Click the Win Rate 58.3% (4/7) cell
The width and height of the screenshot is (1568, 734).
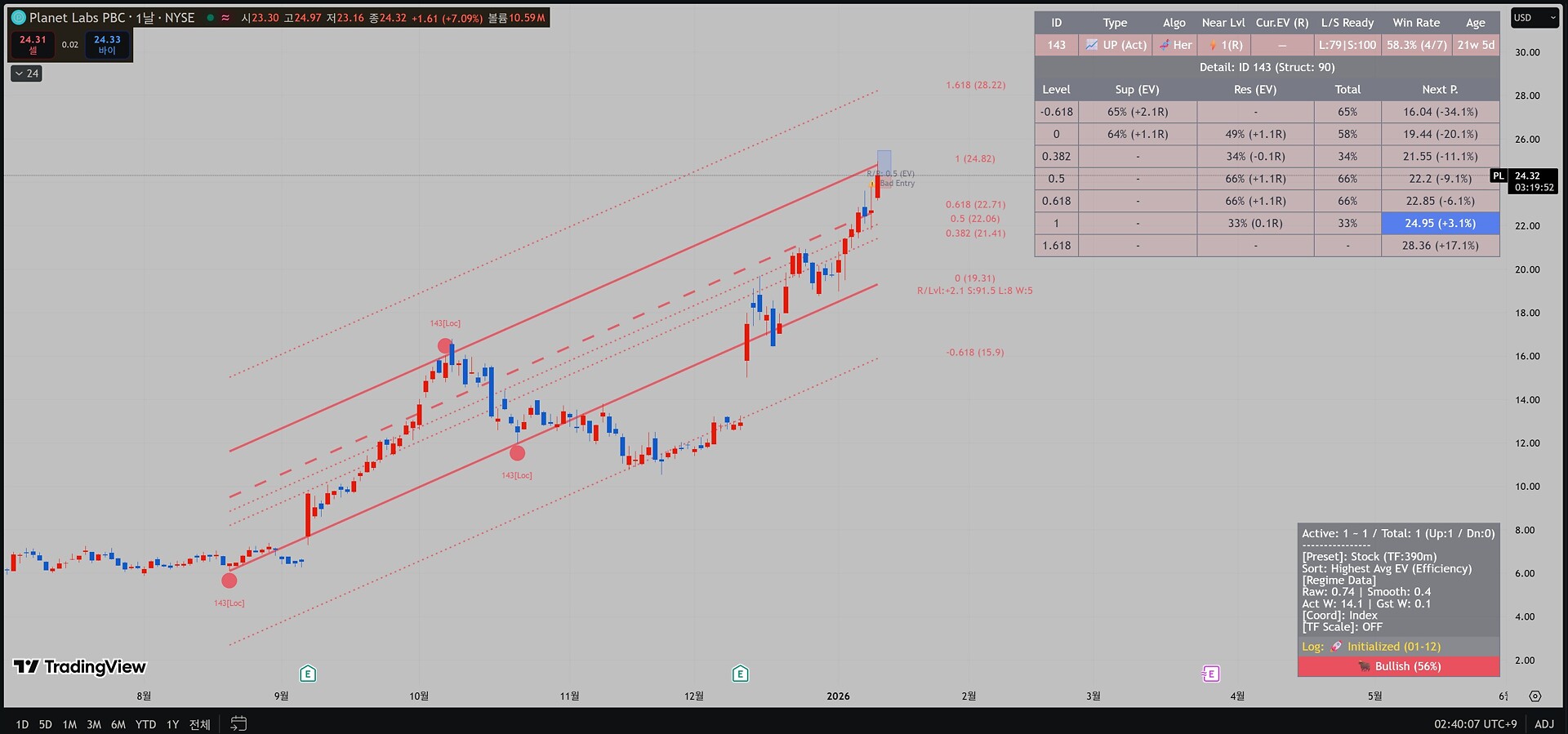coord(1416,45)
